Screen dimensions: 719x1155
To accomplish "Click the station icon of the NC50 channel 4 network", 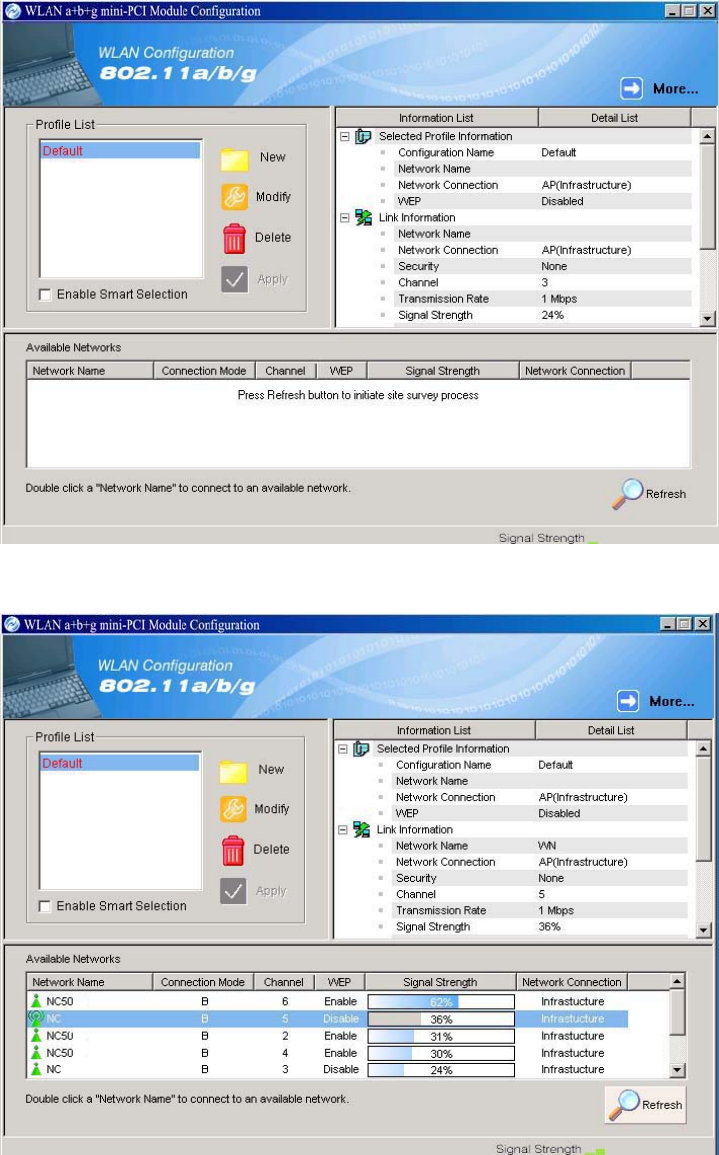I will pyautogui.click(x=36, y=1053).
